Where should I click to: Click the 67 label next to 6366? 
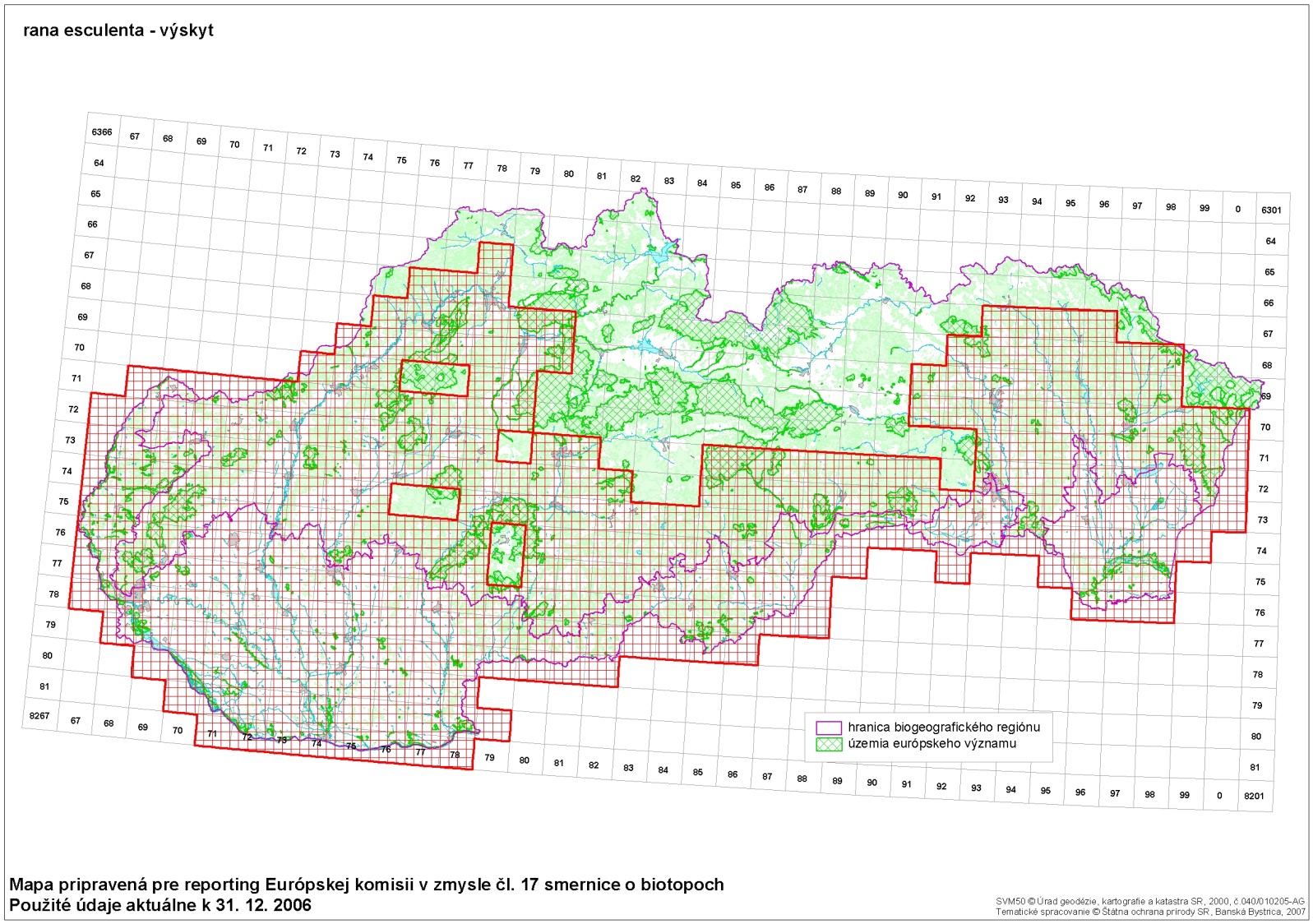pyautogui.click(x=135, y=137)
